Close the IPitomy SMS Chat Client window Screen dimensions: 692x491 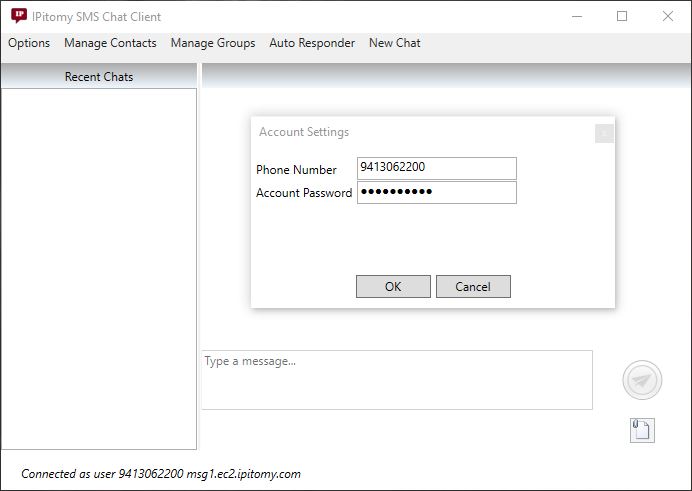coord(668,16)
